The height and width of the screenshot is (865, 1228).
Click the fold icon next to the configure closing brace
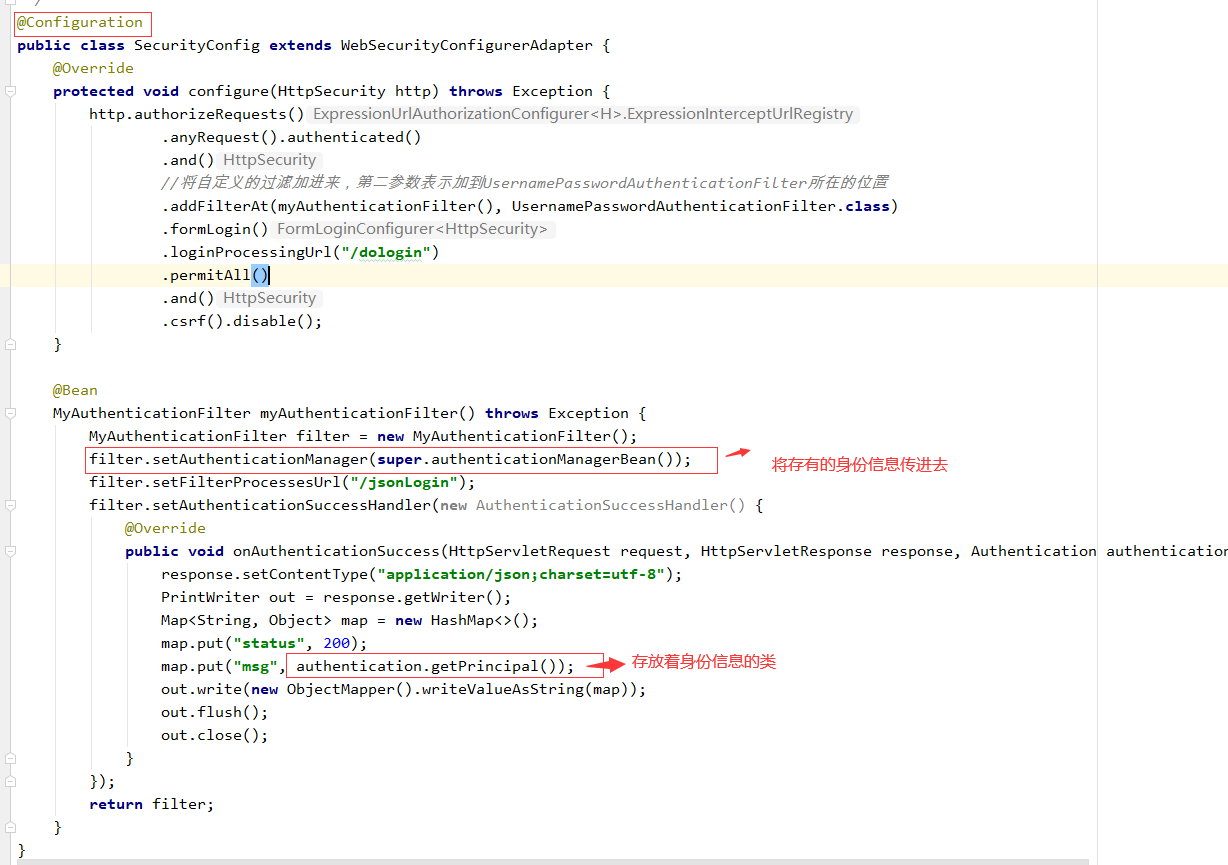(x=10, y=343)
